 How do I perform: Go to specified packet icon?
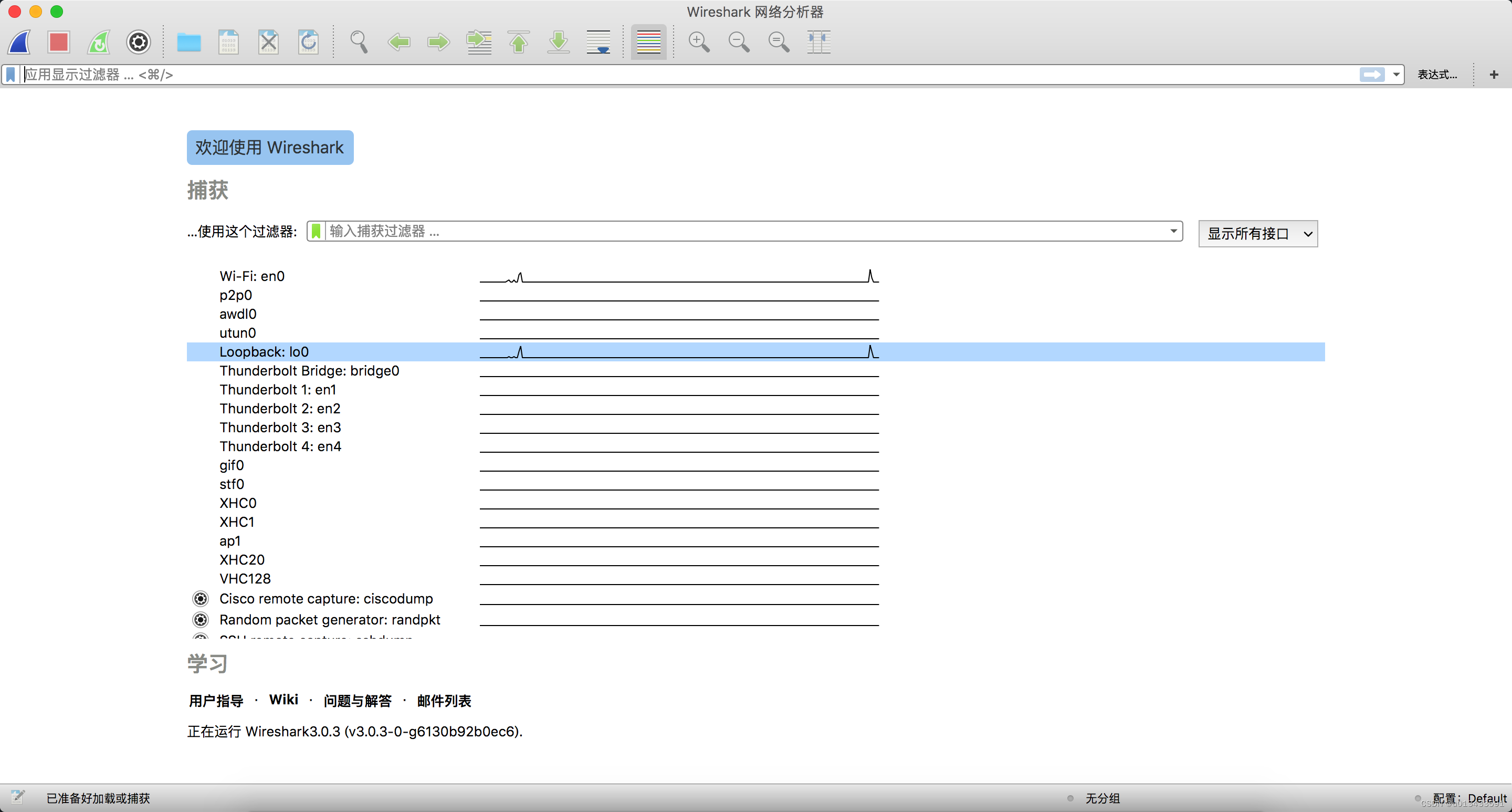pyautogui.click(x=479, y=42)
